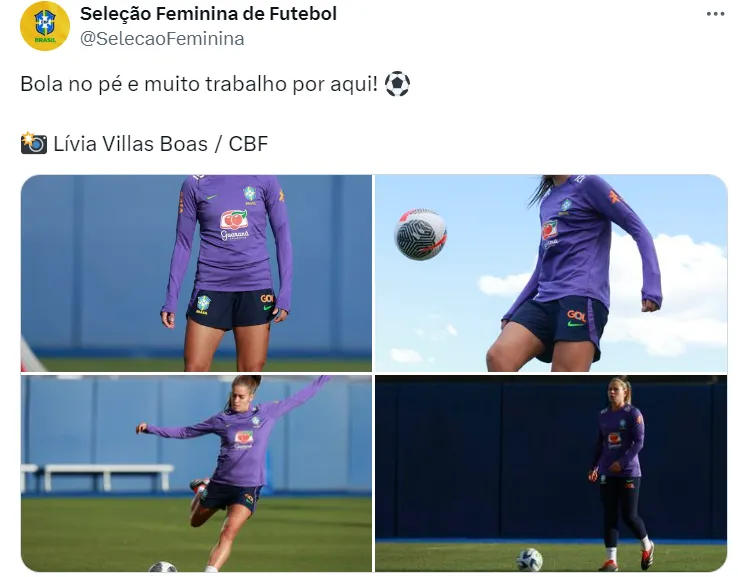Open the three-dot more options menu
The width and height of the screenshot is (738, 577).
click(715, 14)
